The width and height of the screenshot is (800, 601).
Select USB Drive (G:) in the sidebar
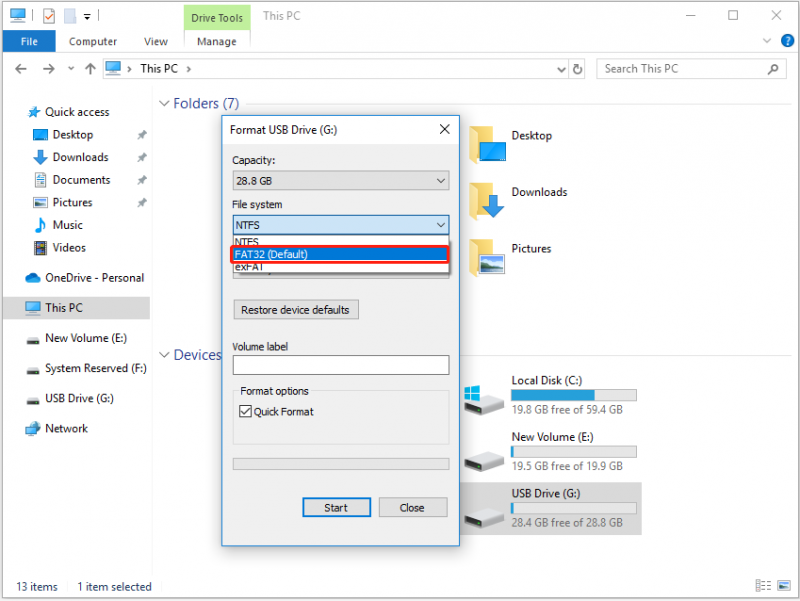click(79, 398)
